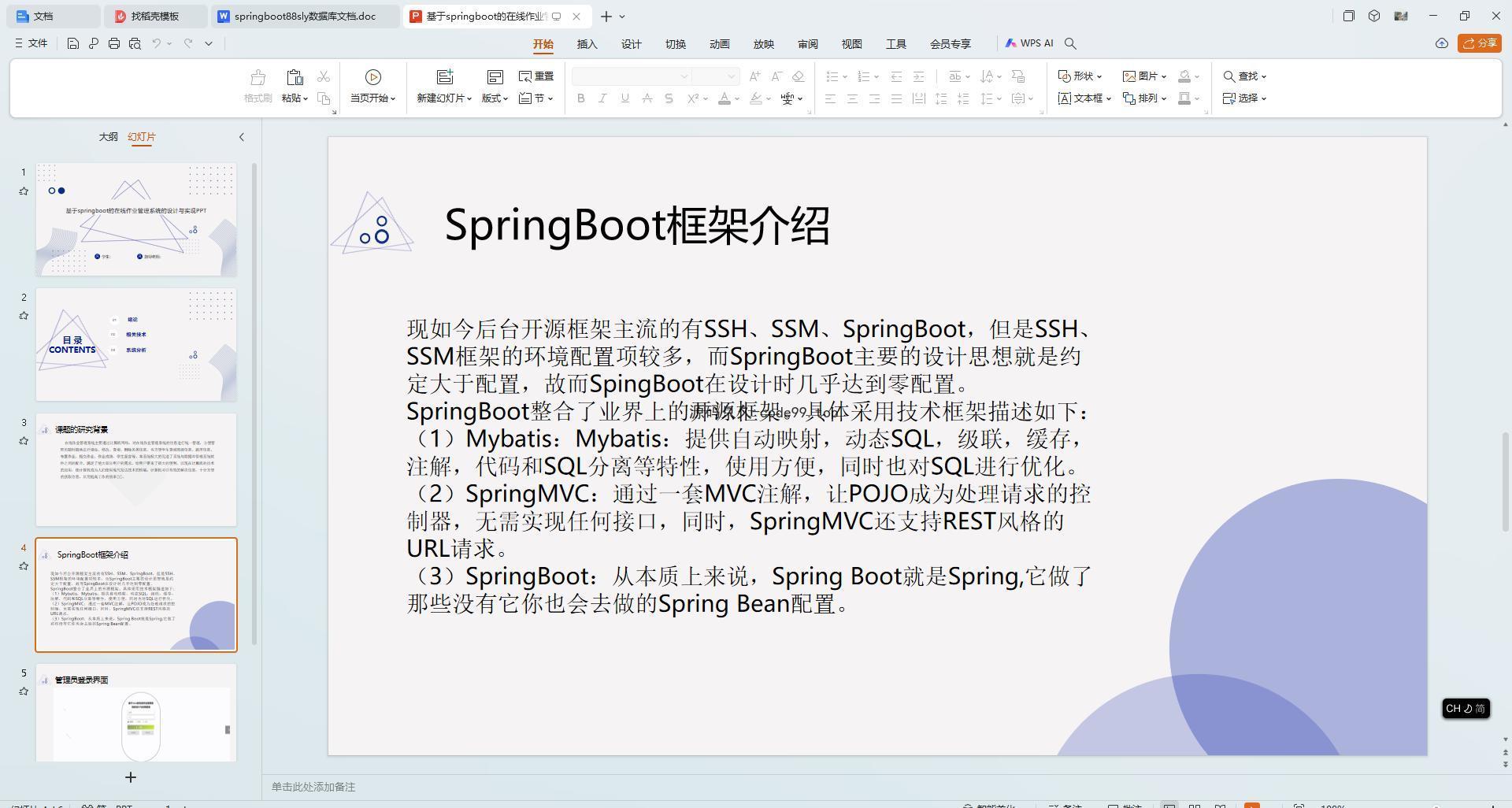Click new tab plus icon

tap(606, 16)
